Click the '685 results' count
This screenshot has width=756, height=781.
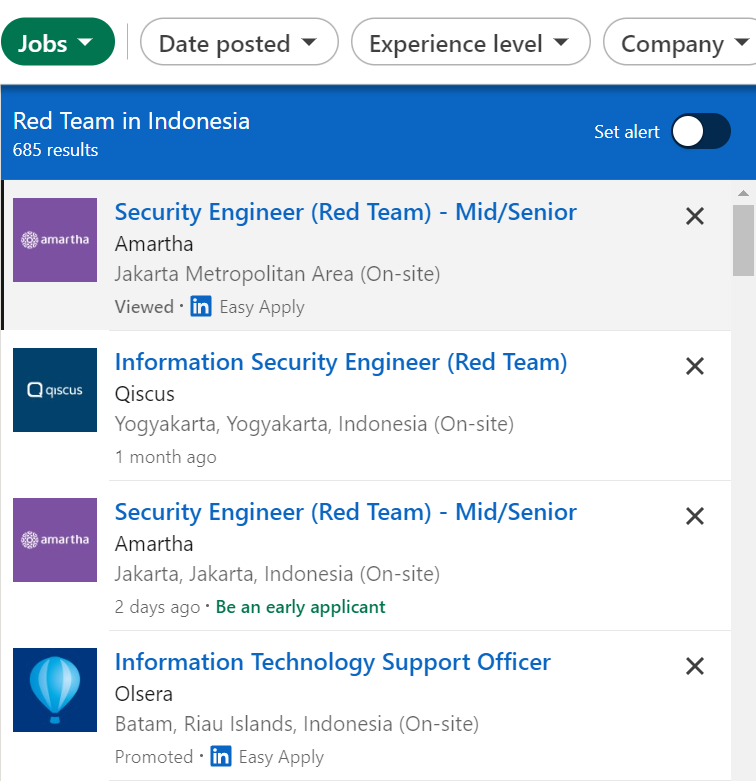[x=55, y=150]
